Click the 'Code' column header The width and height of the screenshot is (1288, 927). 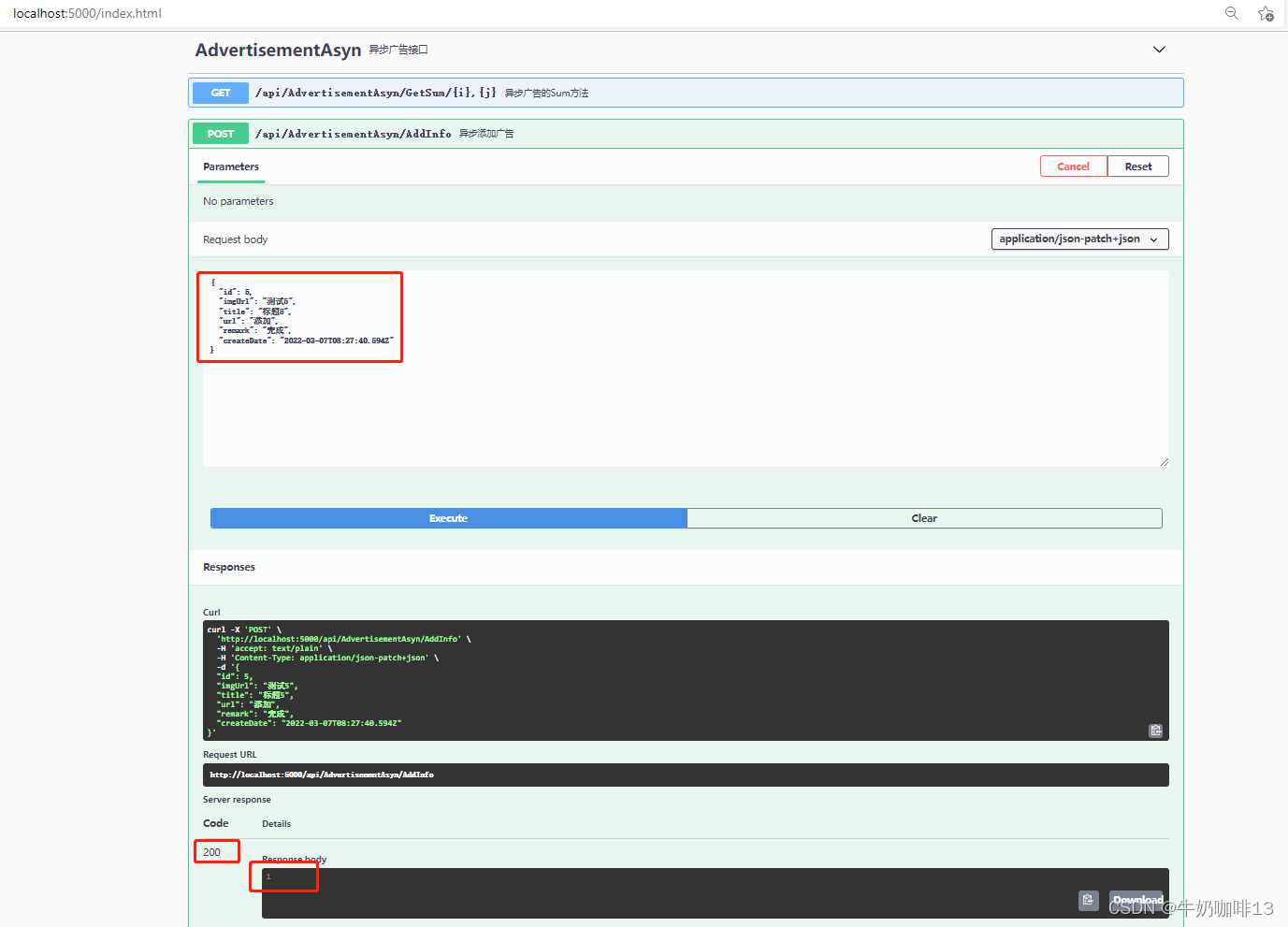216,823
